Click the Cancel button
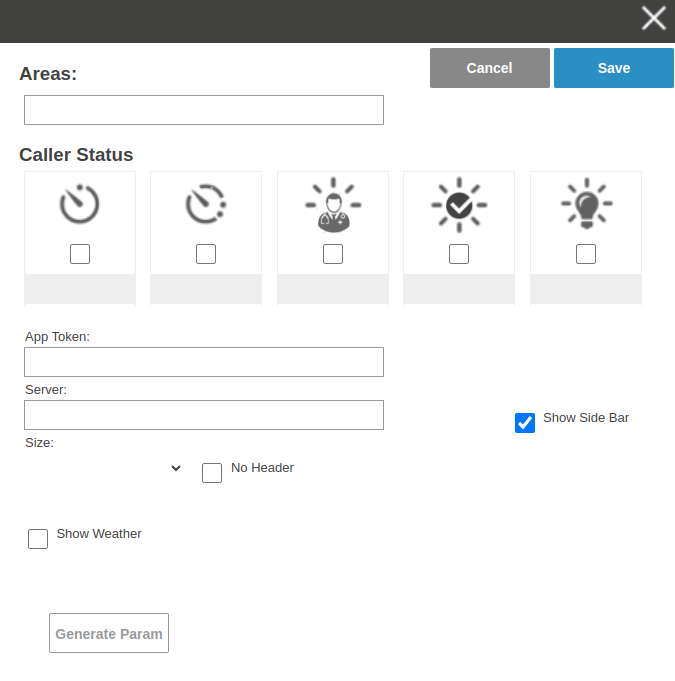Image resolution: width=675 pixels, height=681 pixels. pyautogui.click(x=490, y=68)
